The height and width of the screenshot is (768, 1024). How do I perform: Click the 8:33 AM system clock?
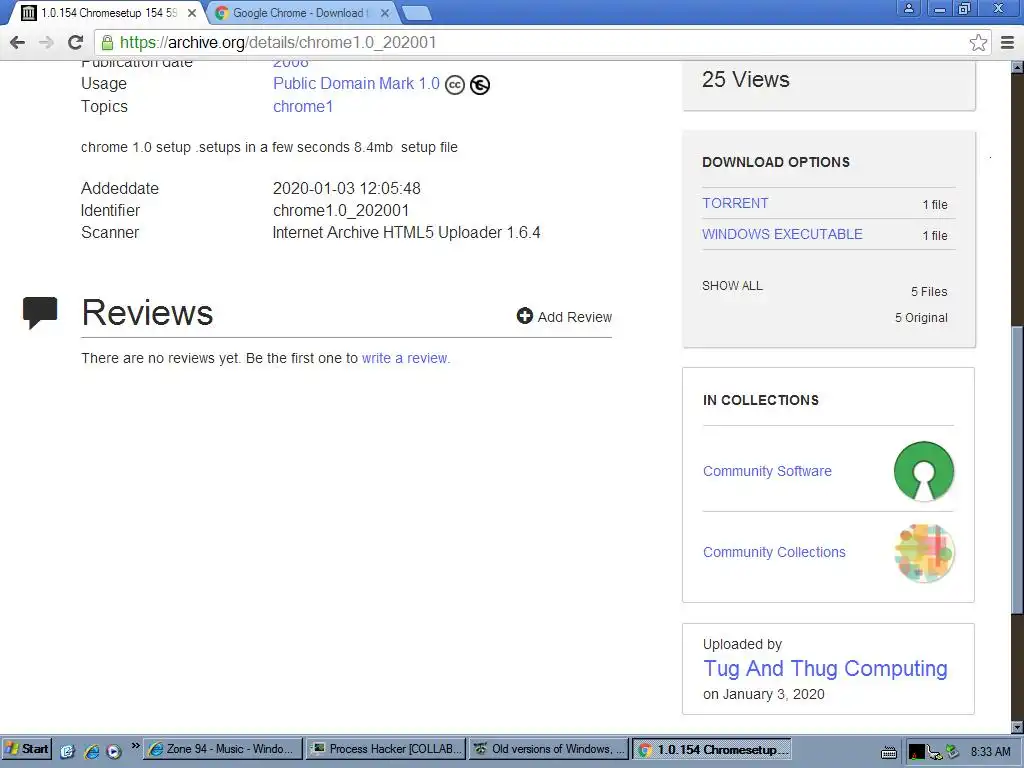tap(990, 752)
